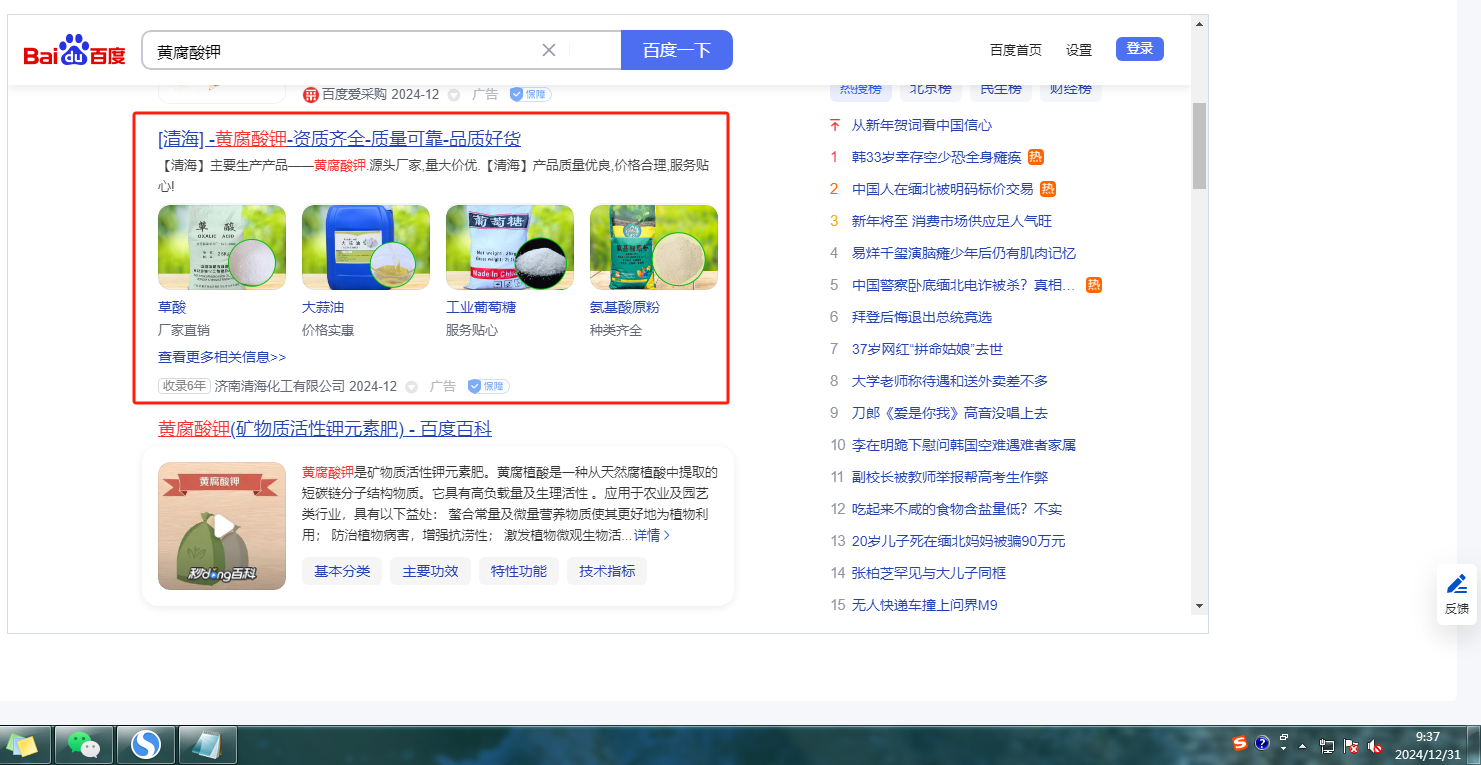Expand the 详情 chevron in Baike summary

667,535
